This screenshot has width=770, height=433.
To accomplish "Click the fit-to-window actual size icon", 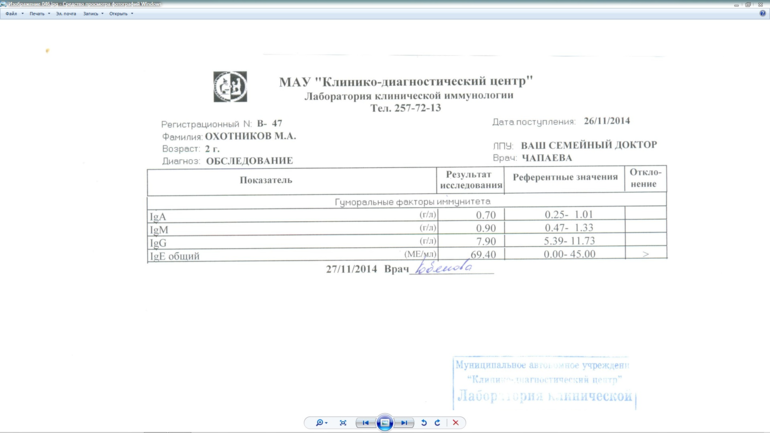I will 343,423.
